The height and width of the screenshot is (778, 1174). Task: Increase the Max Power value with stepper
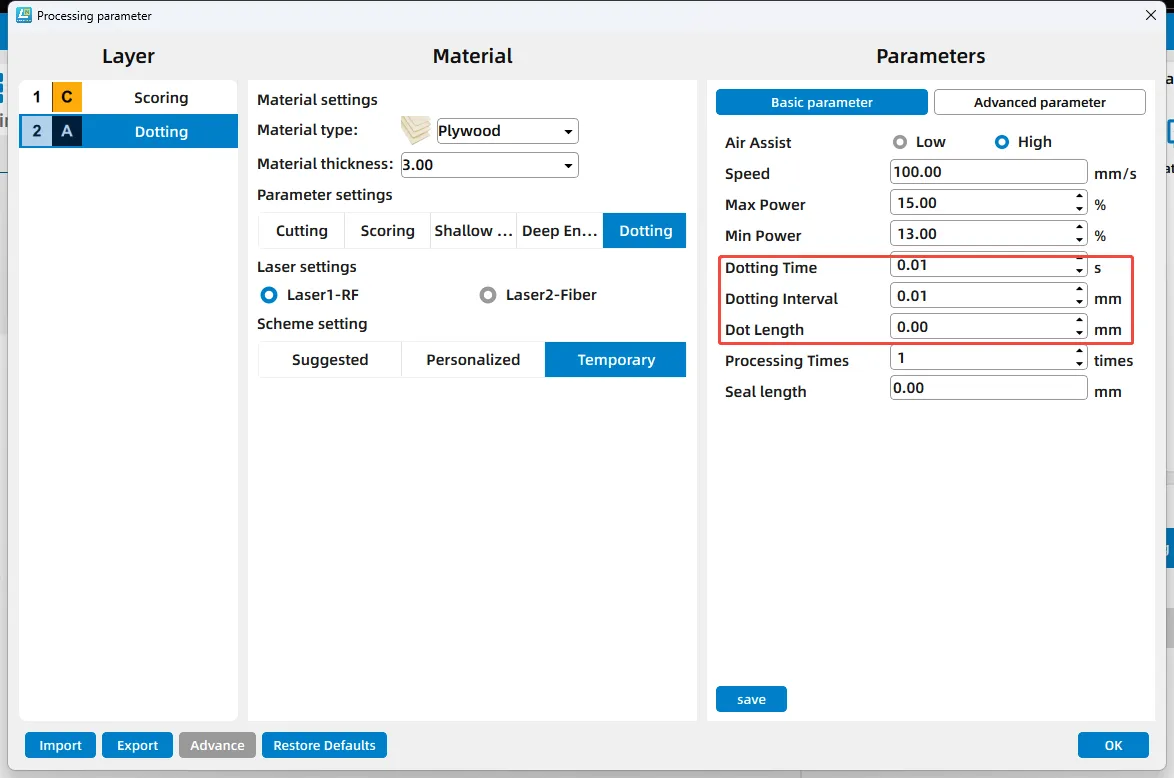(x=1080, y=198)
